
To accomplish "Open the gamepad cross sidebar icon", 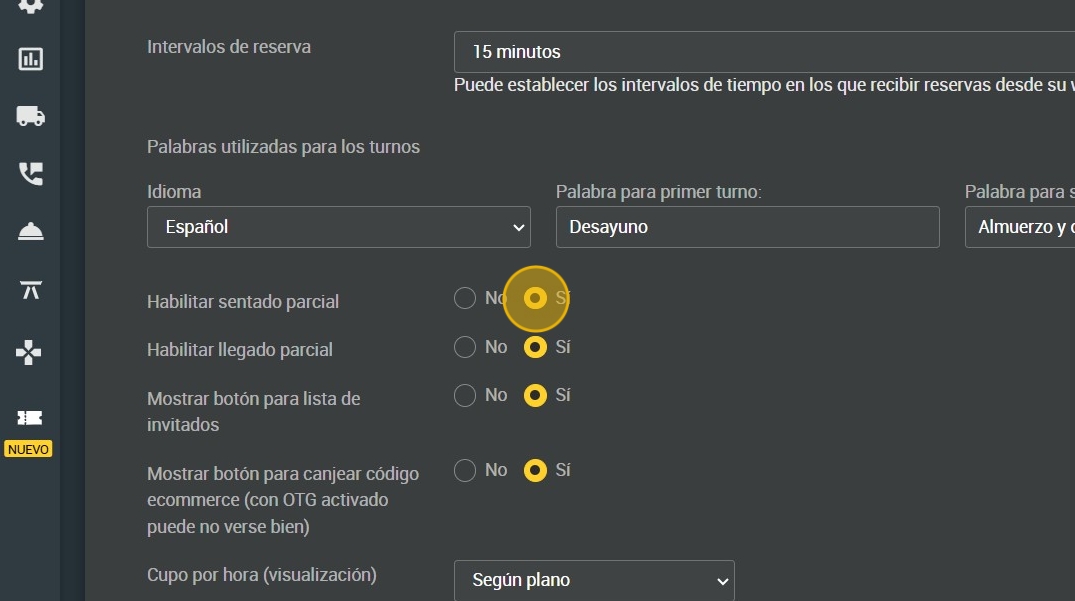I will point(29,352).
